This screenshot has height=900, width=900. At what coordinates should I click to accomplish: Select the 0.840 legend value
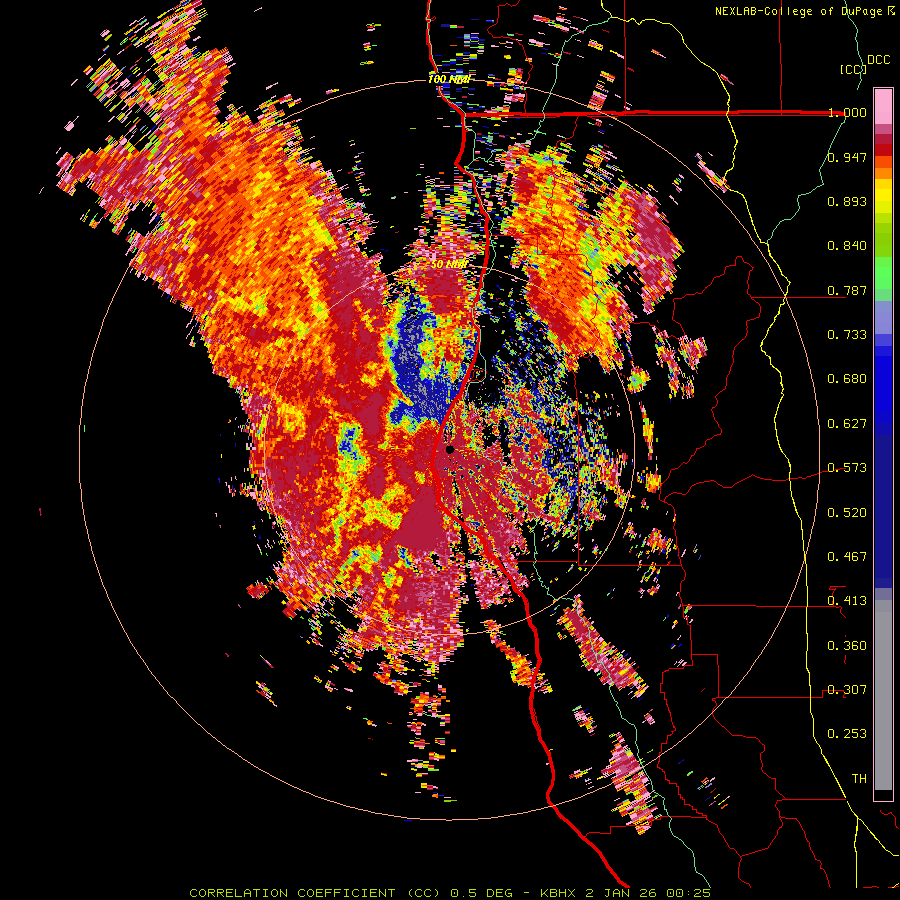[847, 246]
